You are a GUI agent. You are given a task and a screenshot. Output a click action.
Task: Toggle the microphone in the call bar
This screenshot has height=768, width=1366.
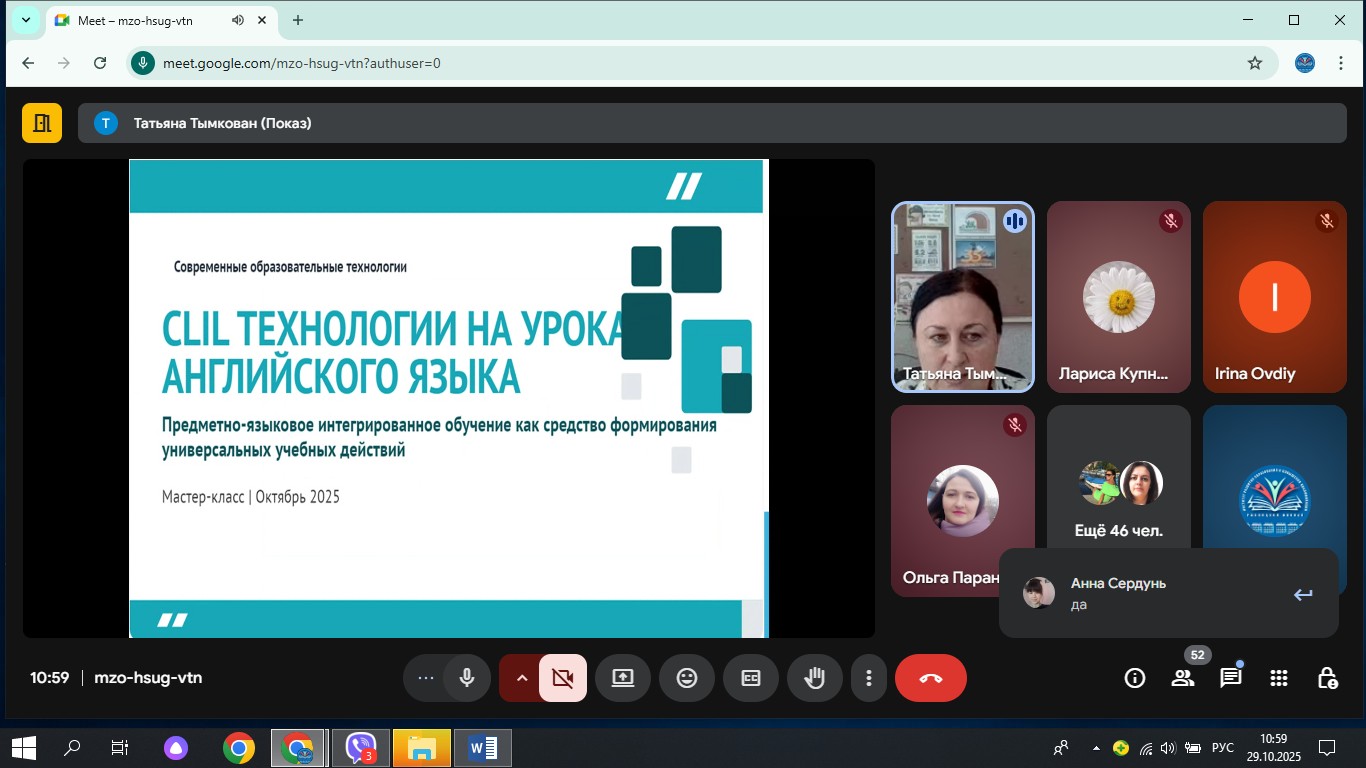pos(466,678)
